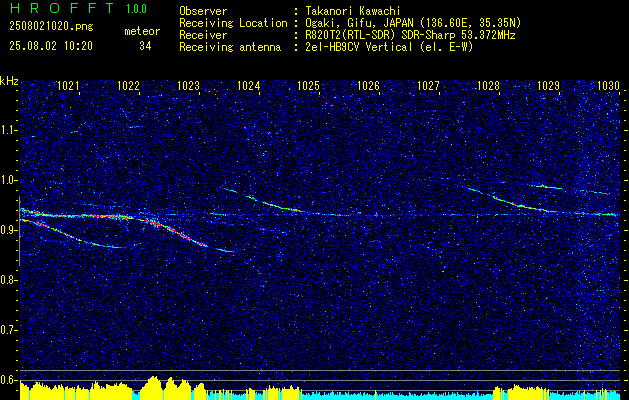Viewport: 629px width, 400px height.
Task: Click antenna text 2el-HB9CV Vertical
Action: (359, 47)
